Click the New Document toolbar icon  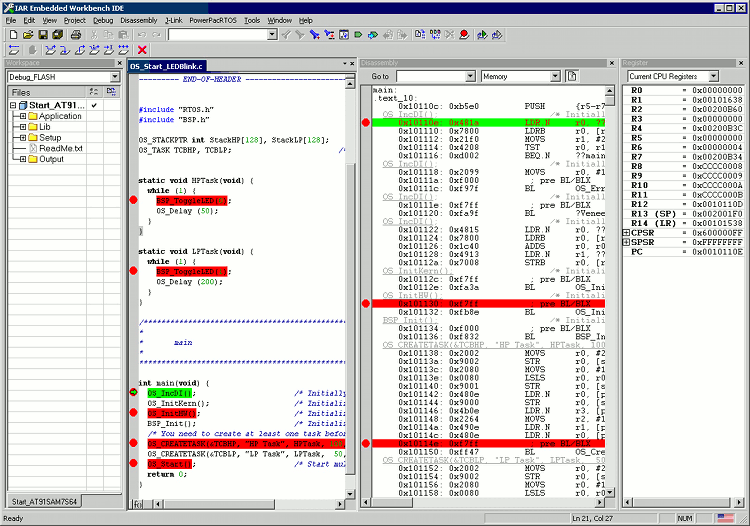pos(12,34)
